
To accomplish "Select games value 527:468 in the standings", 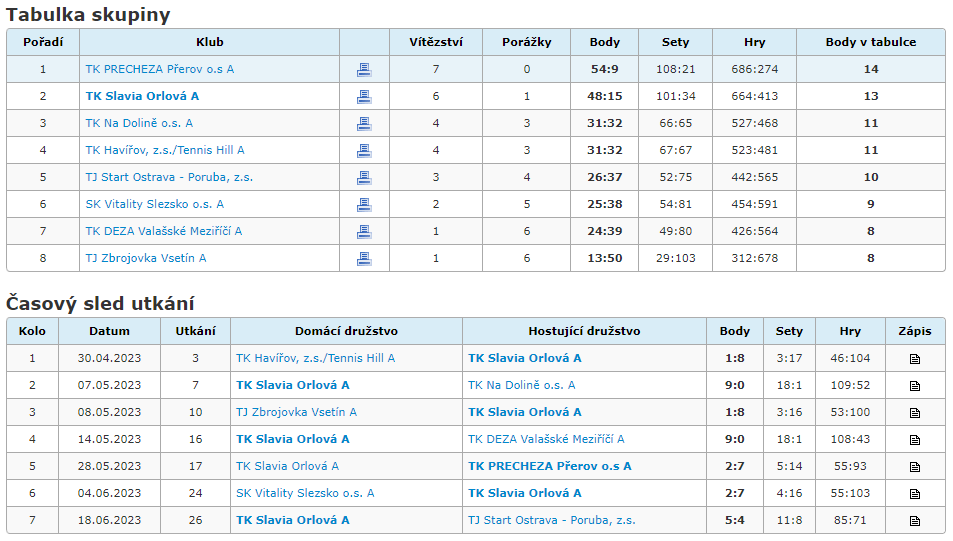I will click(x=754, y=123).
